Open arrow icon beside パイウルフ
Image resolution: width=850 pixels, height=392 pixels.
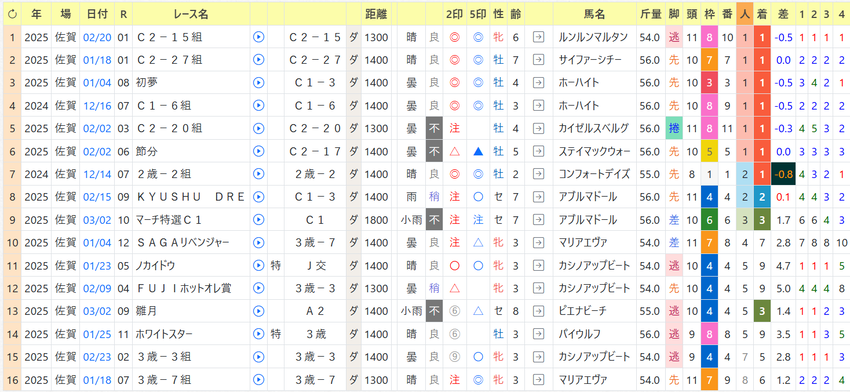(538, 334)
